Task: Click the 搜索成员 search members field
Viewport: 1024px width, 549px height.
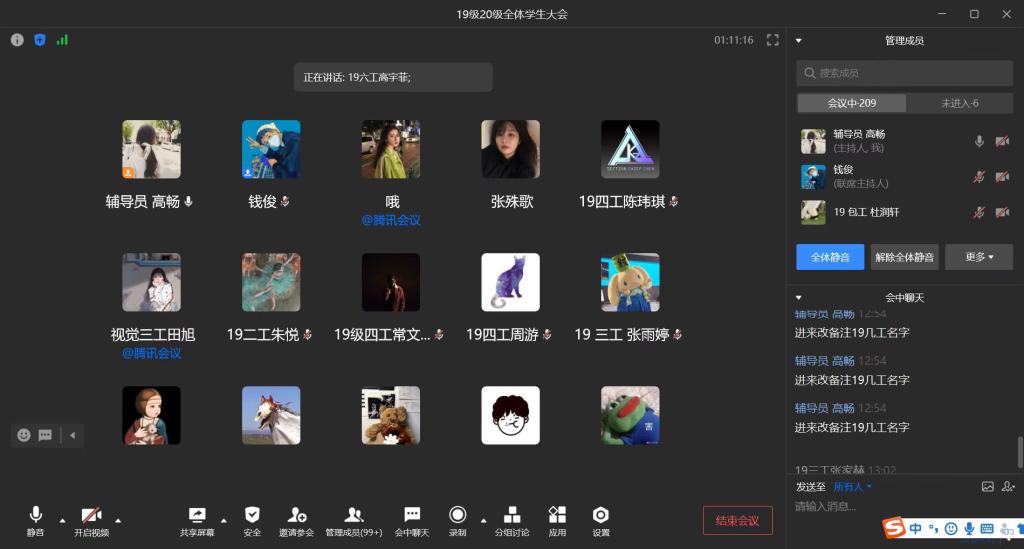Action: (x=904, y=73)
